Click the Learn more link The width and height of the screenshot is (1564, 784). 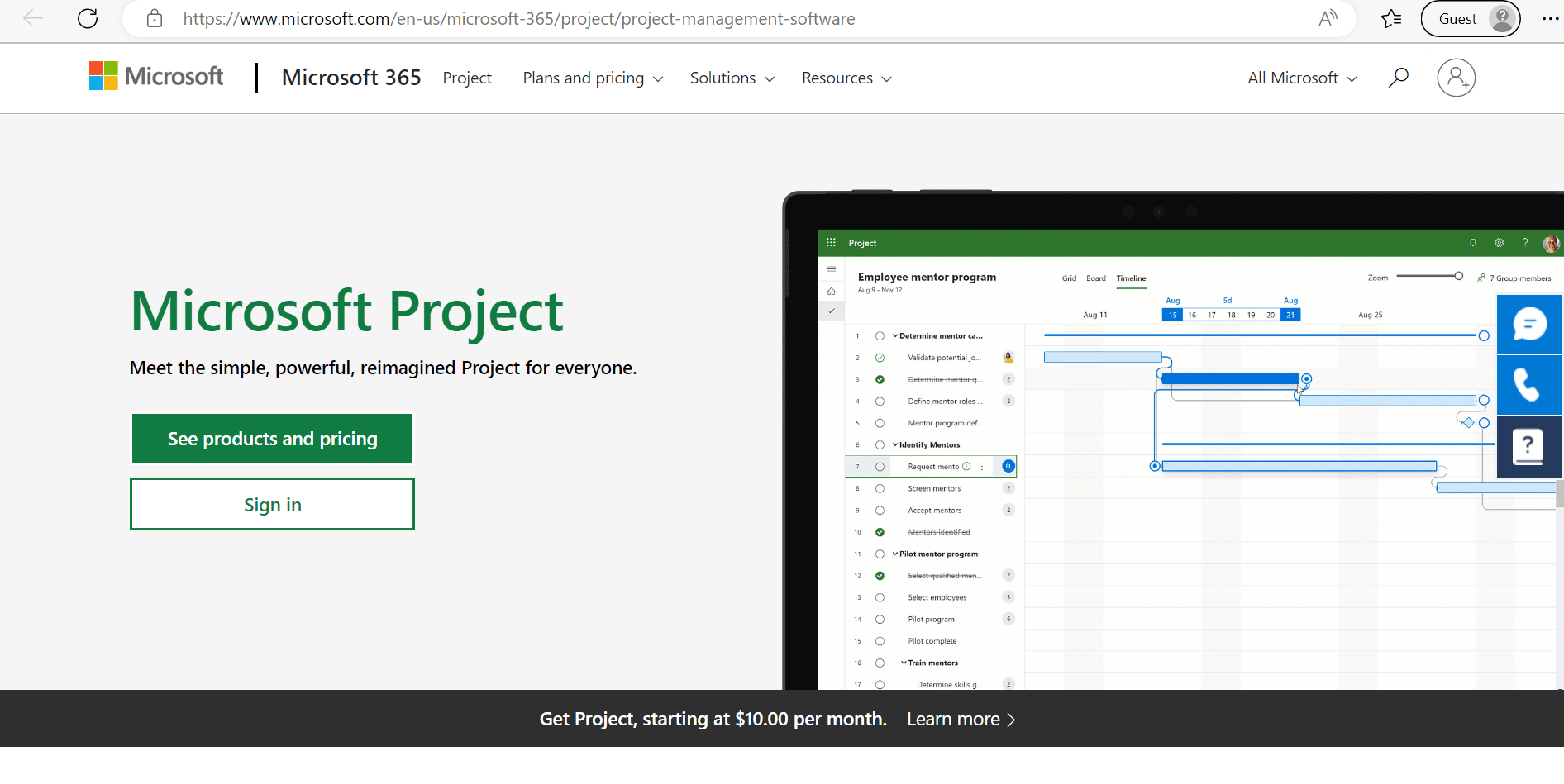coord(961,719)
